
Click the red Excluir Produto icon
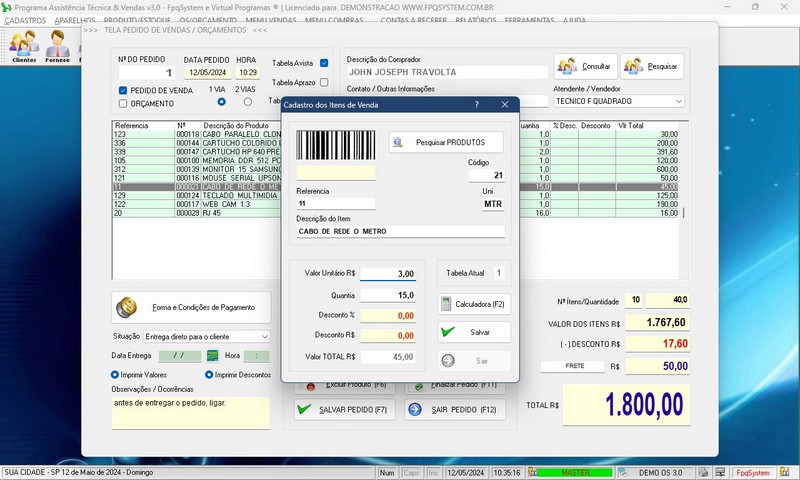pos(311,387)
